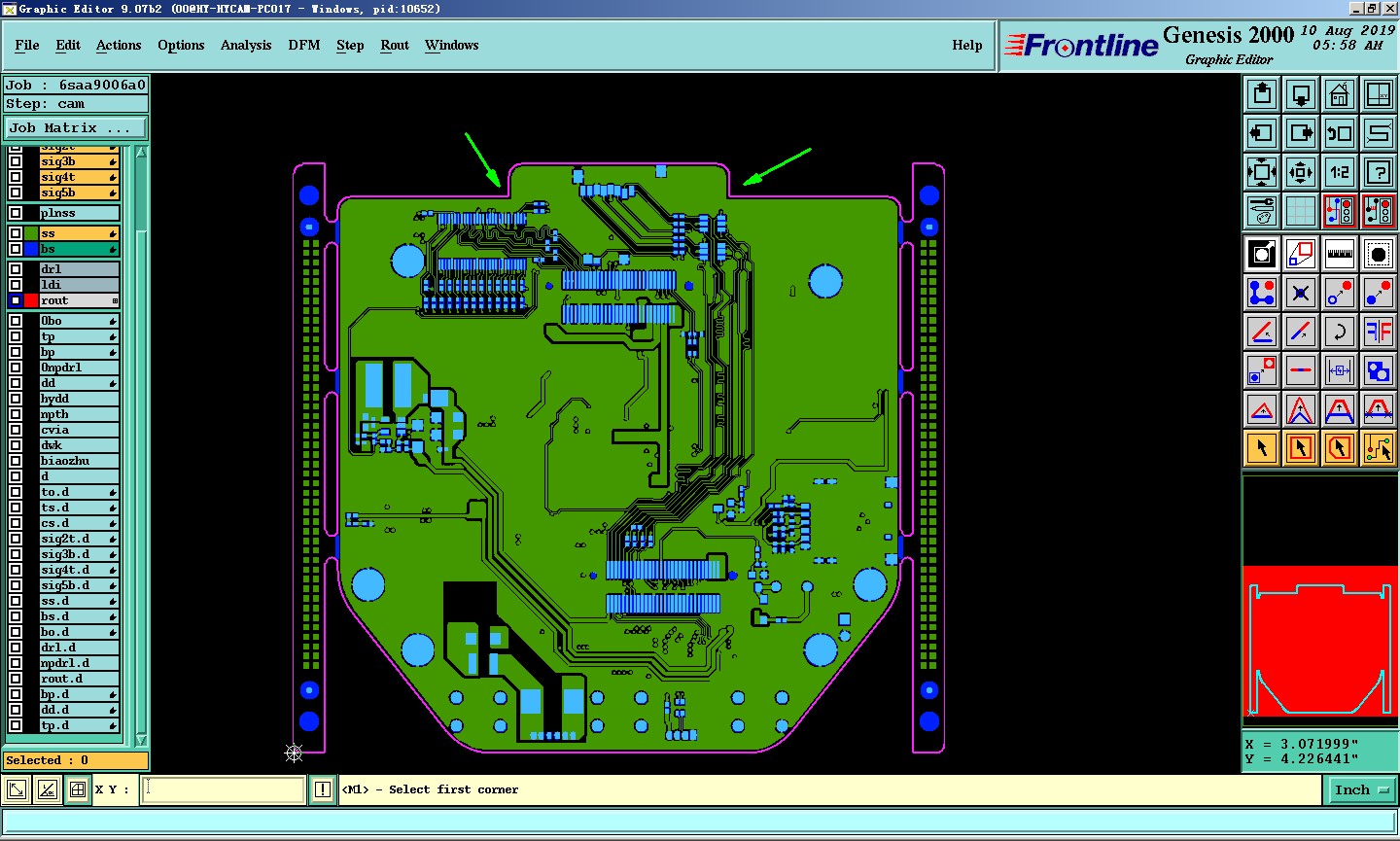1400x841 pixels.
Task: Click the blue bs layer color swatch
Action: pyautogui.click(x=31, y=249)
